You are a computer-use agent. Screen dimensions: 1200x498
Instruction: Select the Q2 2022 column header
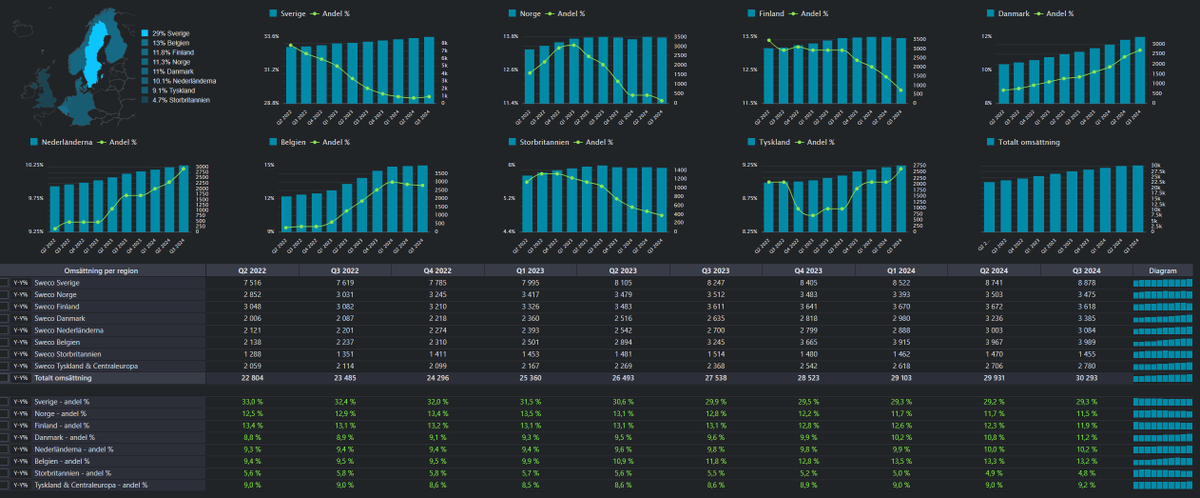click(x=251, y=270)
